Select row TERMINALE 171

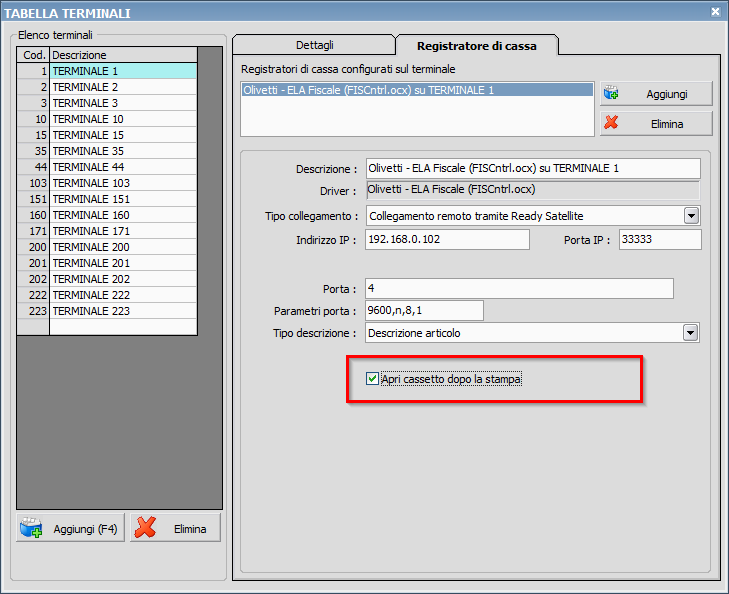point(107,231)
